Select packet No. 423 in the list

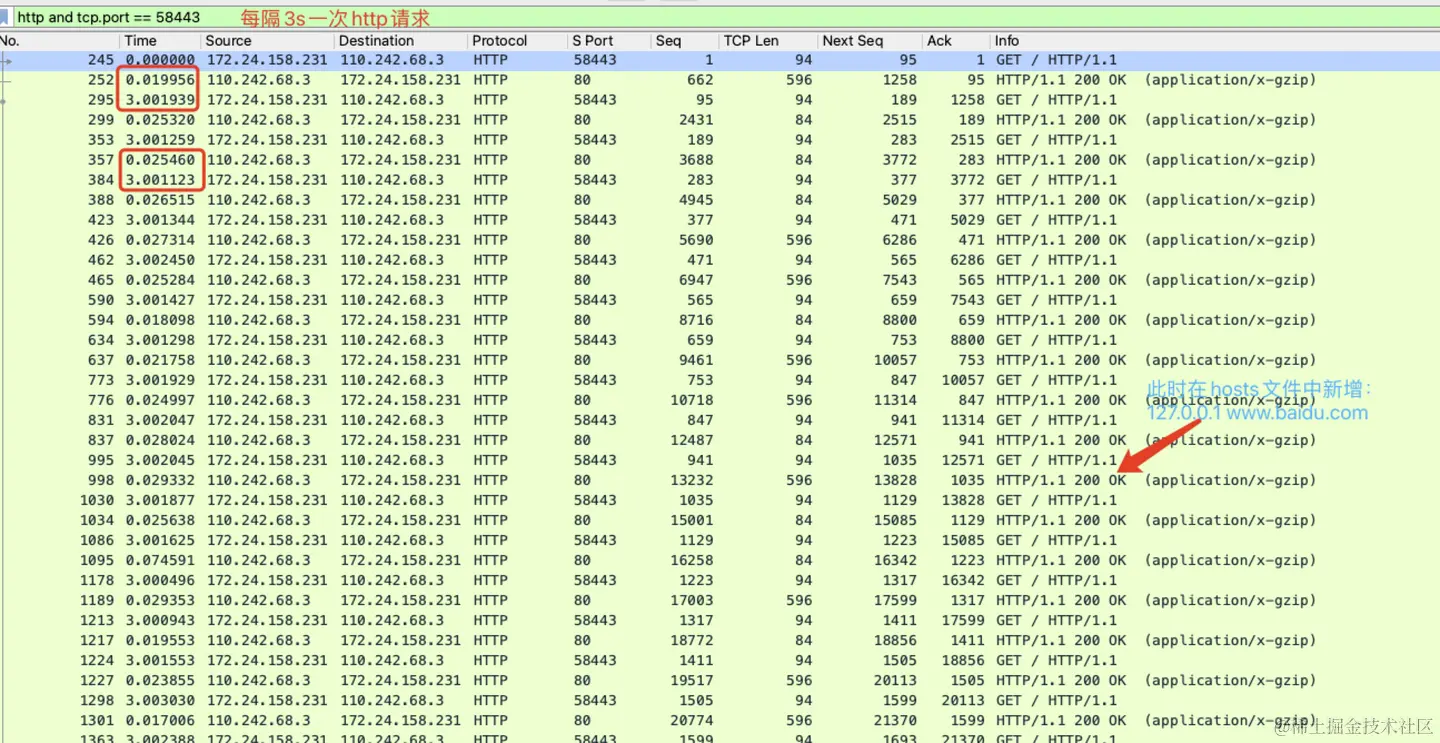click(720, 220)
